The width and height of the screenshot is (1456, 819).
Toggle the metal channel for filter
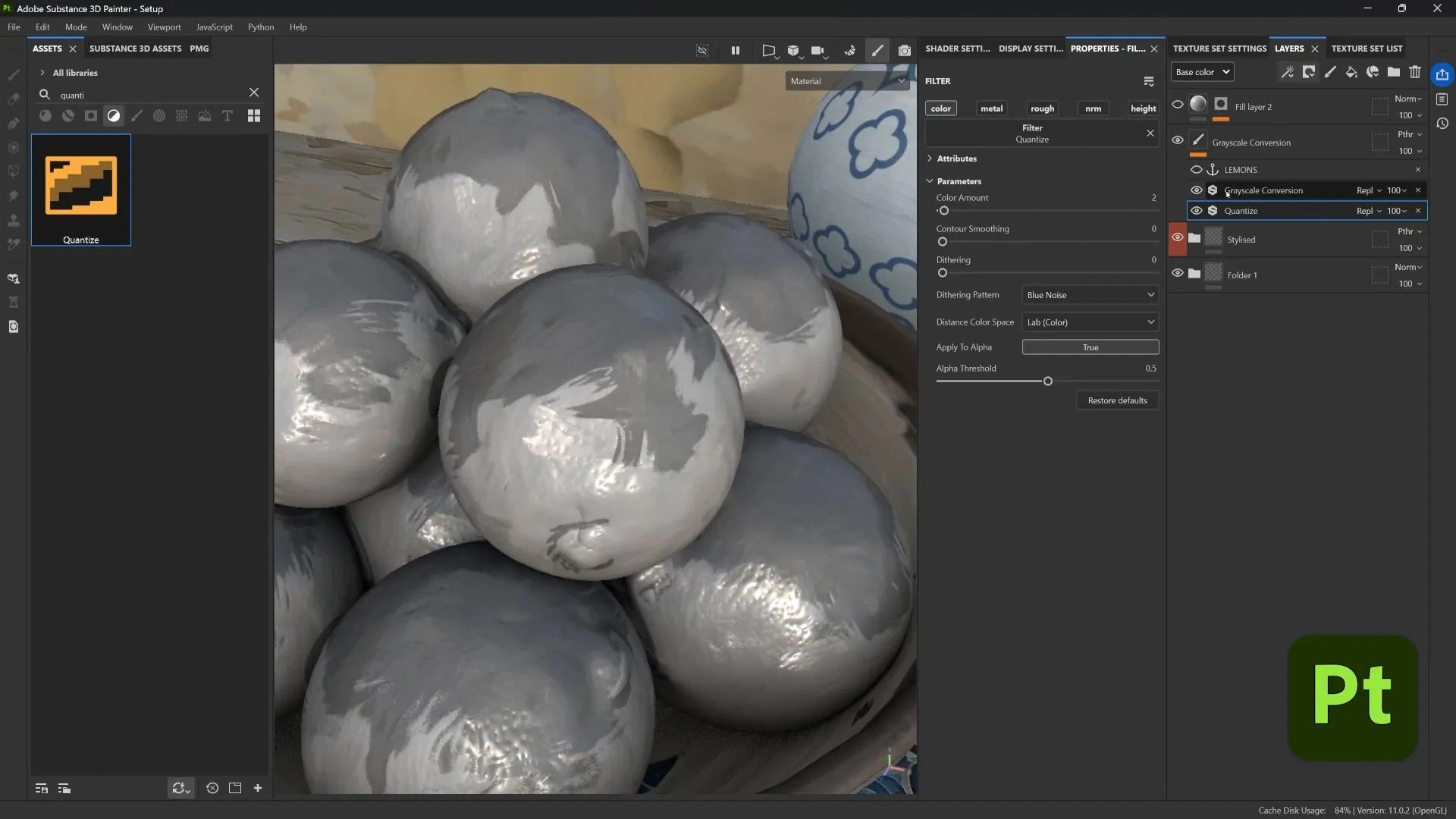[x=991, y=108]
